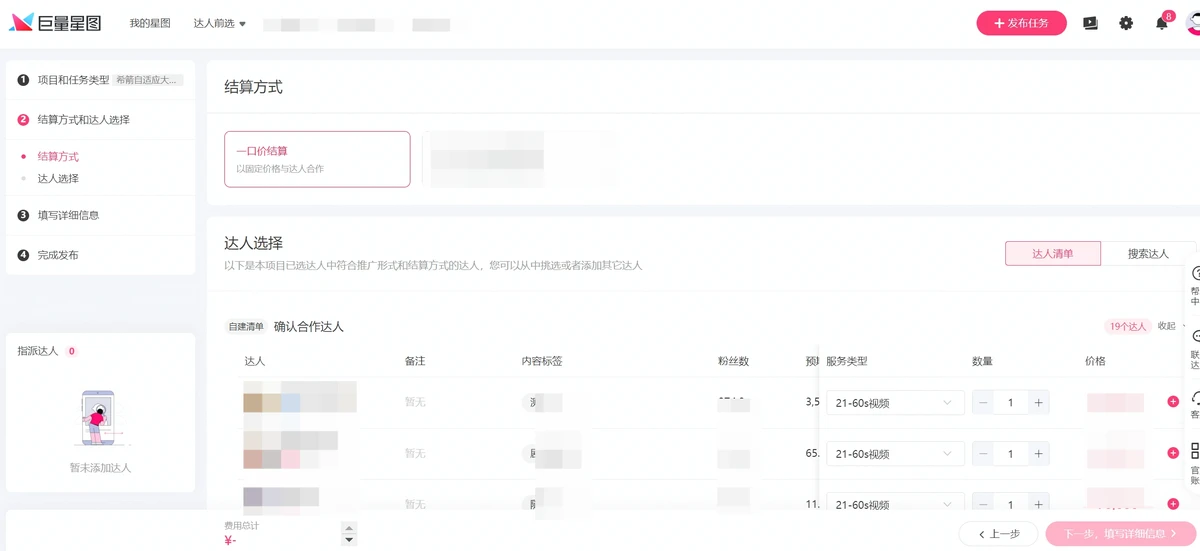The height and width of the screenshot is (551, 1200).
Task: Add the second creator with pink plus icon
Action: click(x=1173, y=453)
